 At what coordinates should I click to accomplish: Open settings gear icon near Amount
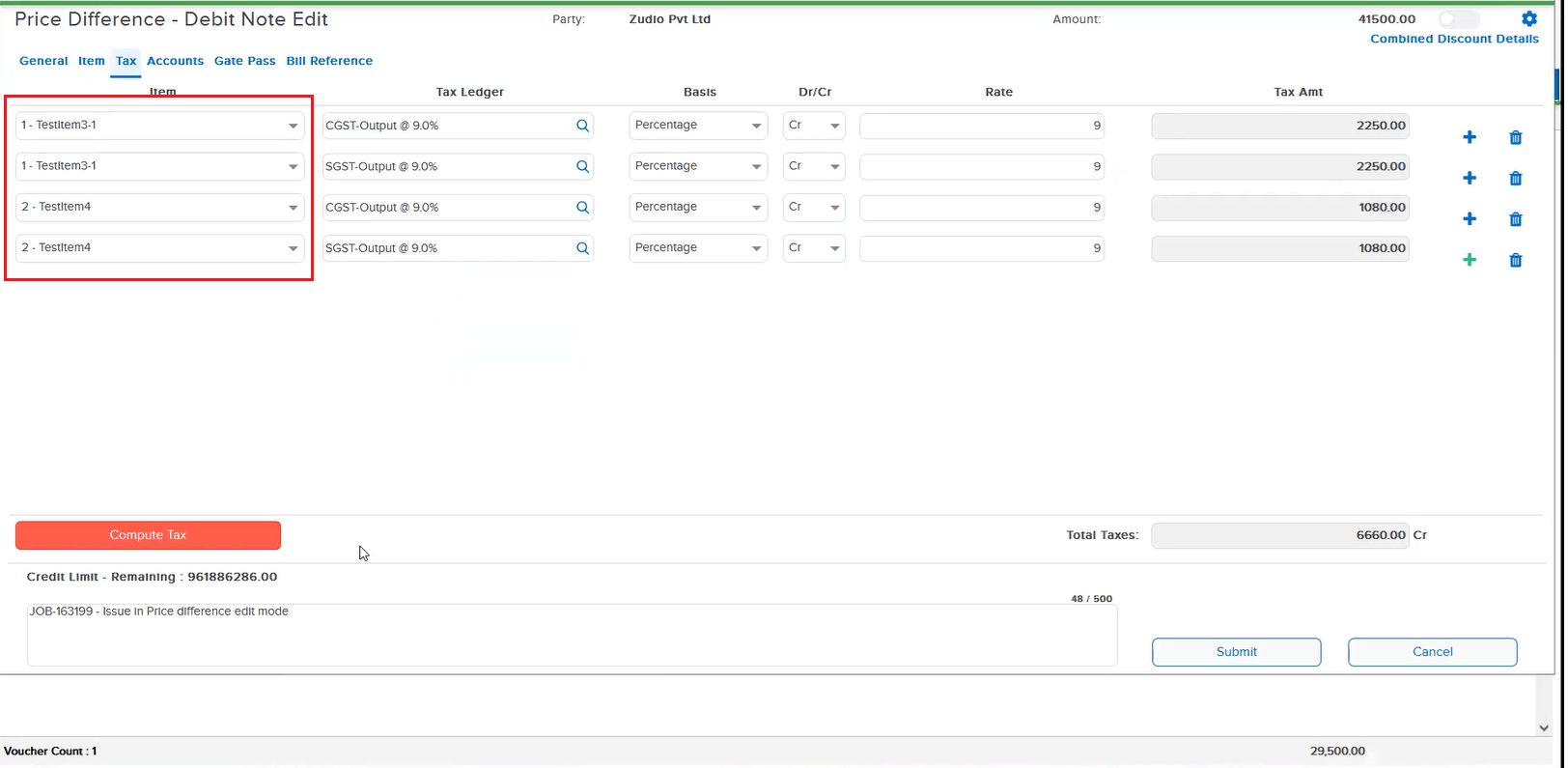(1528, 18)
